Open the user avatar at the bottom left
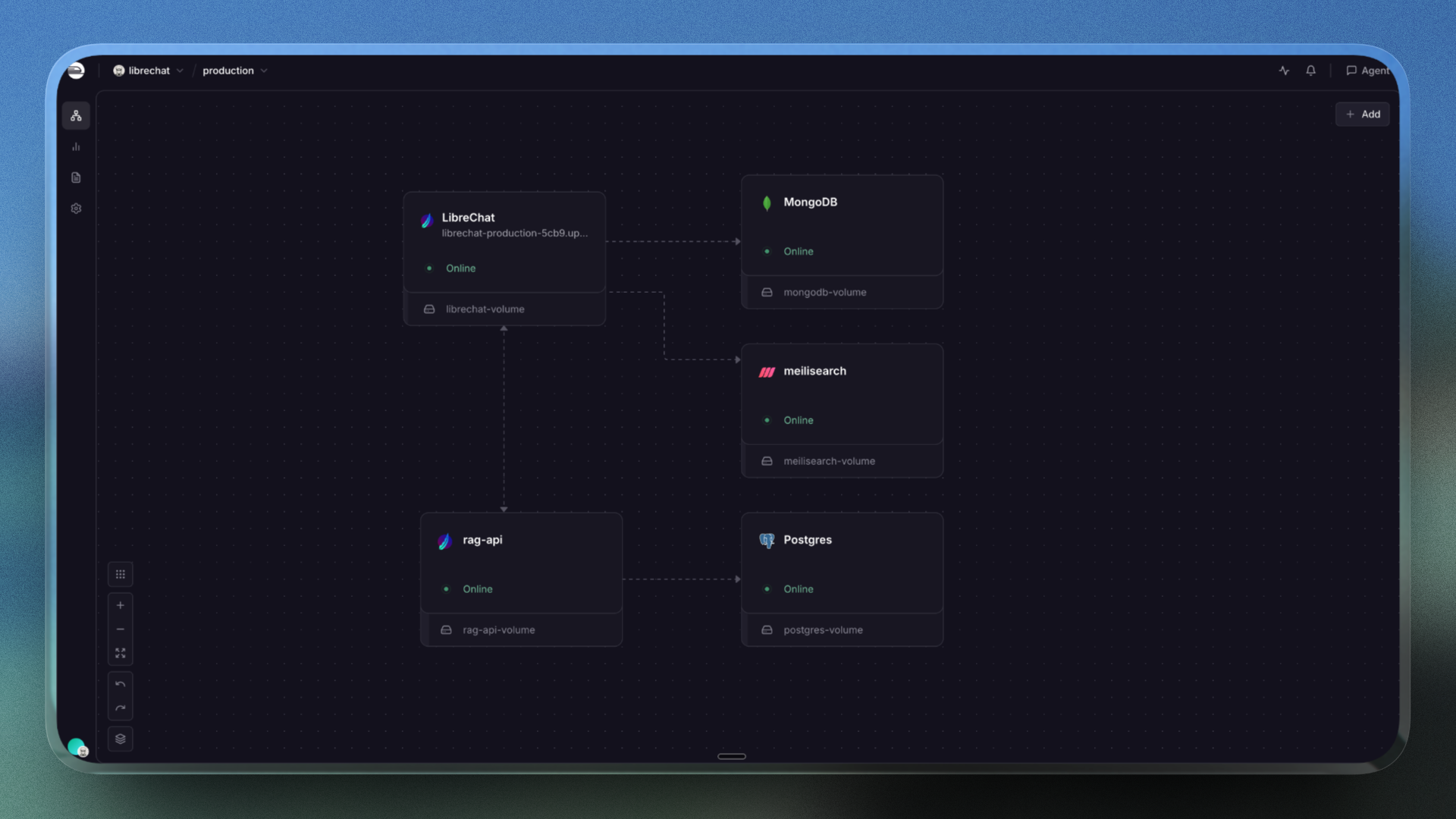This screenshot has height=819, width=1456. click(77, 748)
